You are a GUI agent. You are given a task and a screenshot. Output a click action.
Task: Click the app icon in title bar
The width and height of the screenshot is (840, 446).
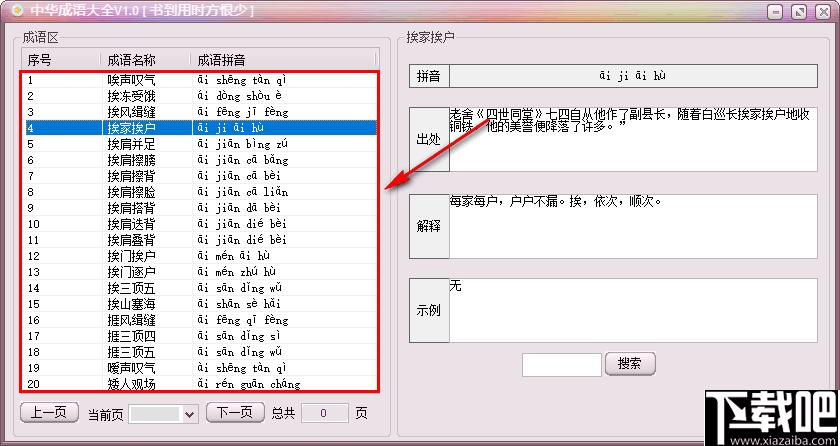pos(18,10)
